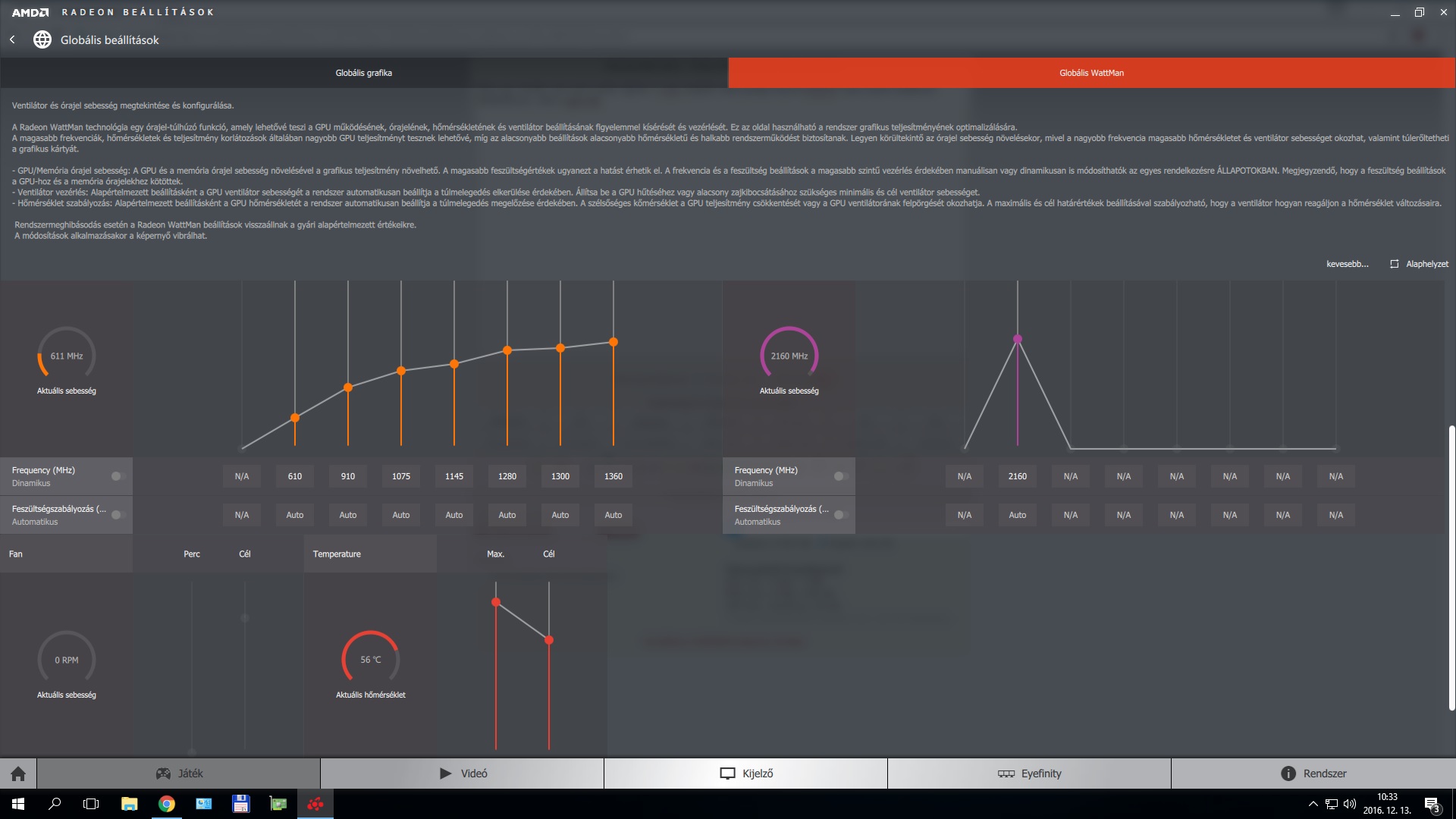Switch to Globális WattMan tab

1092,73
